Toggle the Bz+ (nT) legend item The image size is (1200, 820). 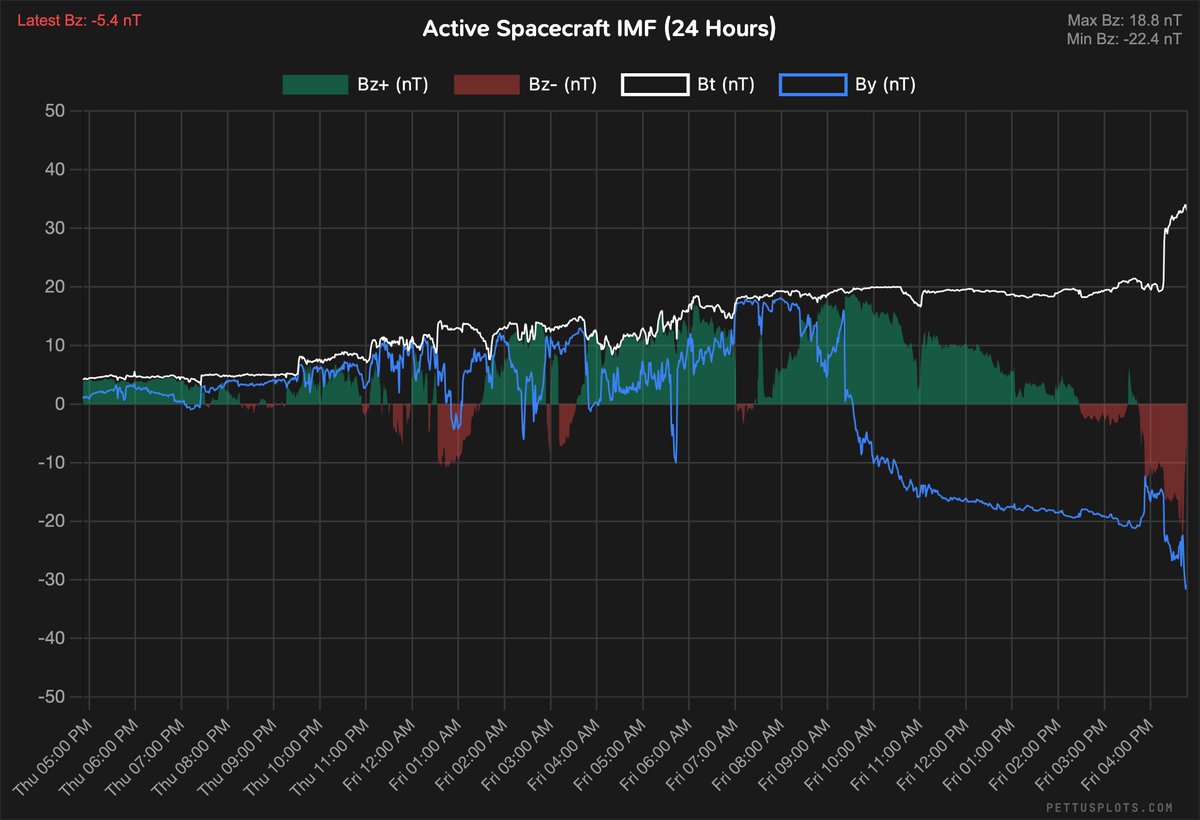point(355,85)
